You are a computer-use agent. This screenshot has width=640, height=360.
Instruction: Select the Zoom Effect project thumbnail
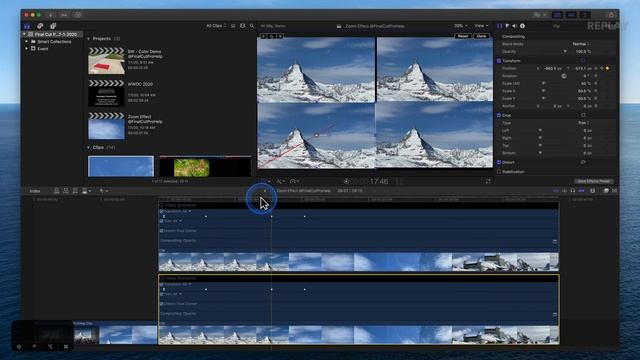(106, 126)
